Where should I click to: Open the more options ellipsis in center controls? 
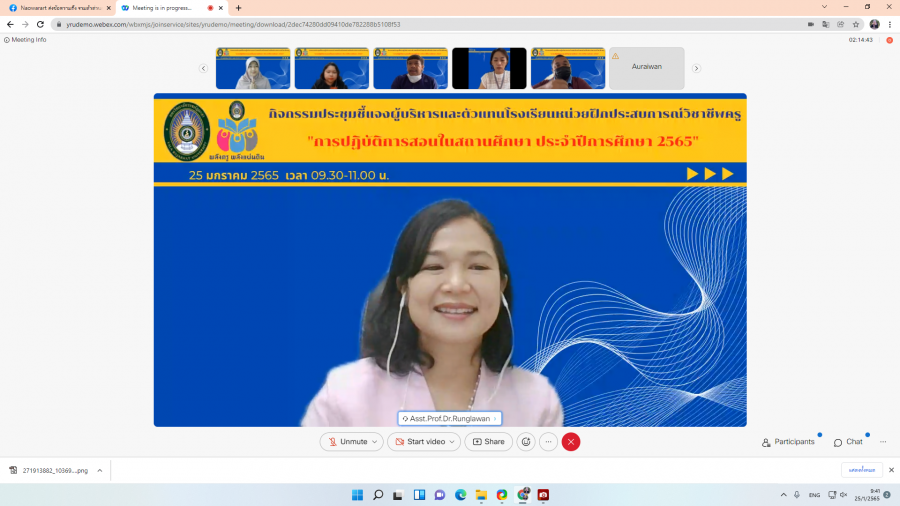tap(548, 441)
